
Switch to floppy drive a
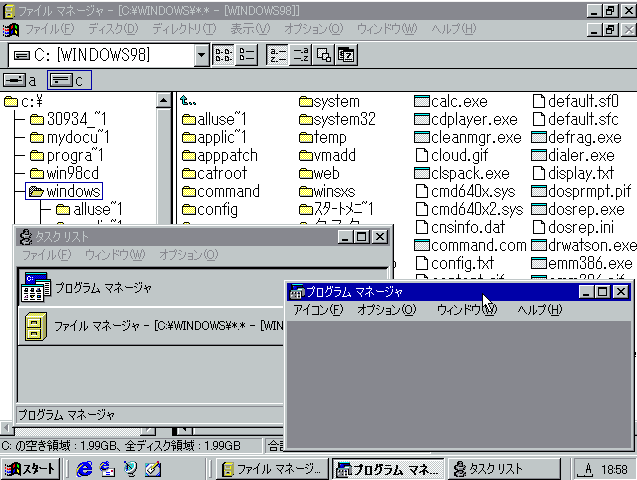click(x=20, y=80)
